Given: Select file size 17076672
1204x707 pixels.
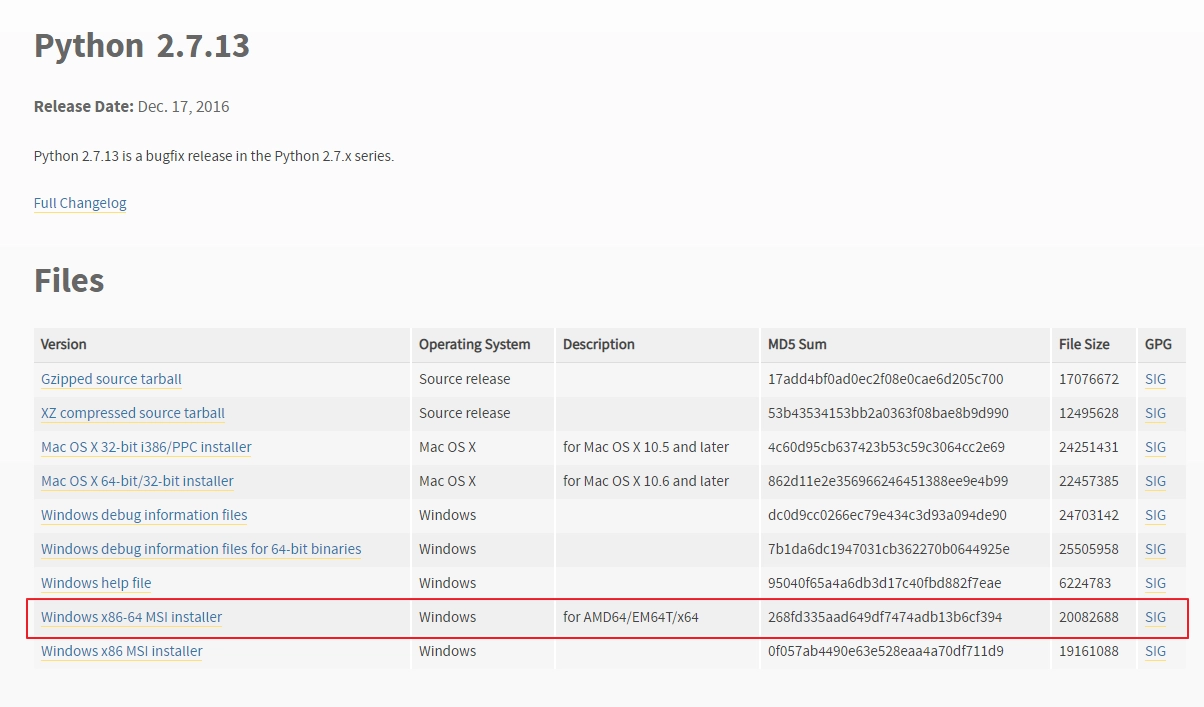Looking at the screenshot, I should tap(1089, 379).
